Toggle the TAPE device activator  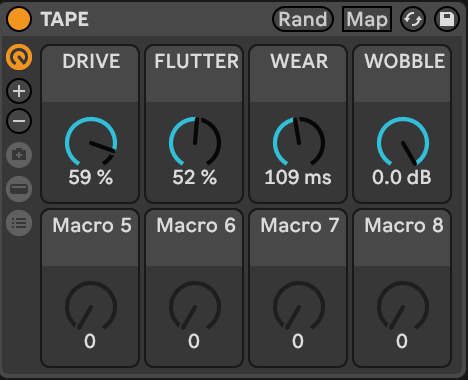tap(19, 19)
